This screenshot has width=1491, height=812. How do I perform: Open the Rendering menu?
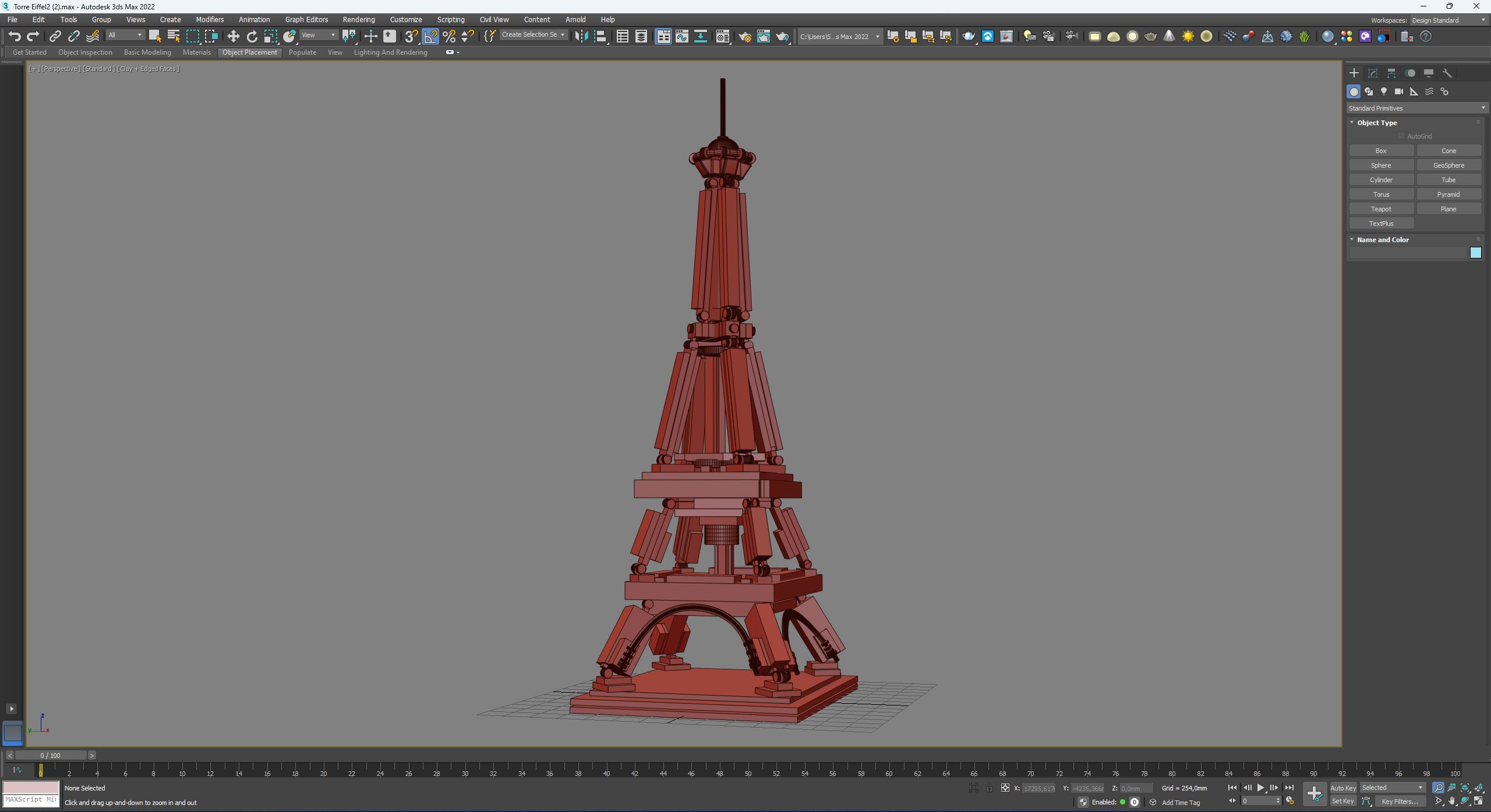coord(359,19)
